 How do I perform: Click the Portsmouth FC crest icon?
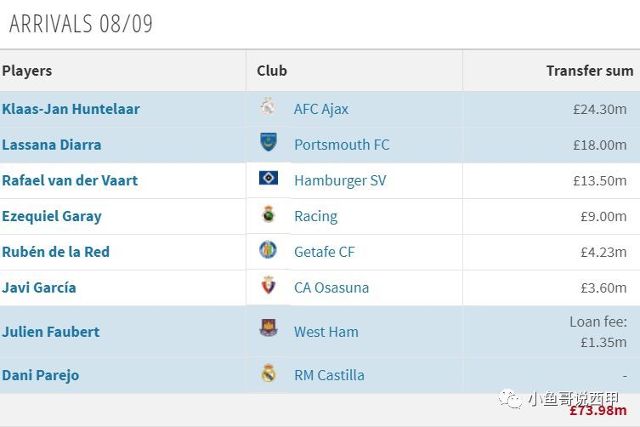[x=268, y=142]
